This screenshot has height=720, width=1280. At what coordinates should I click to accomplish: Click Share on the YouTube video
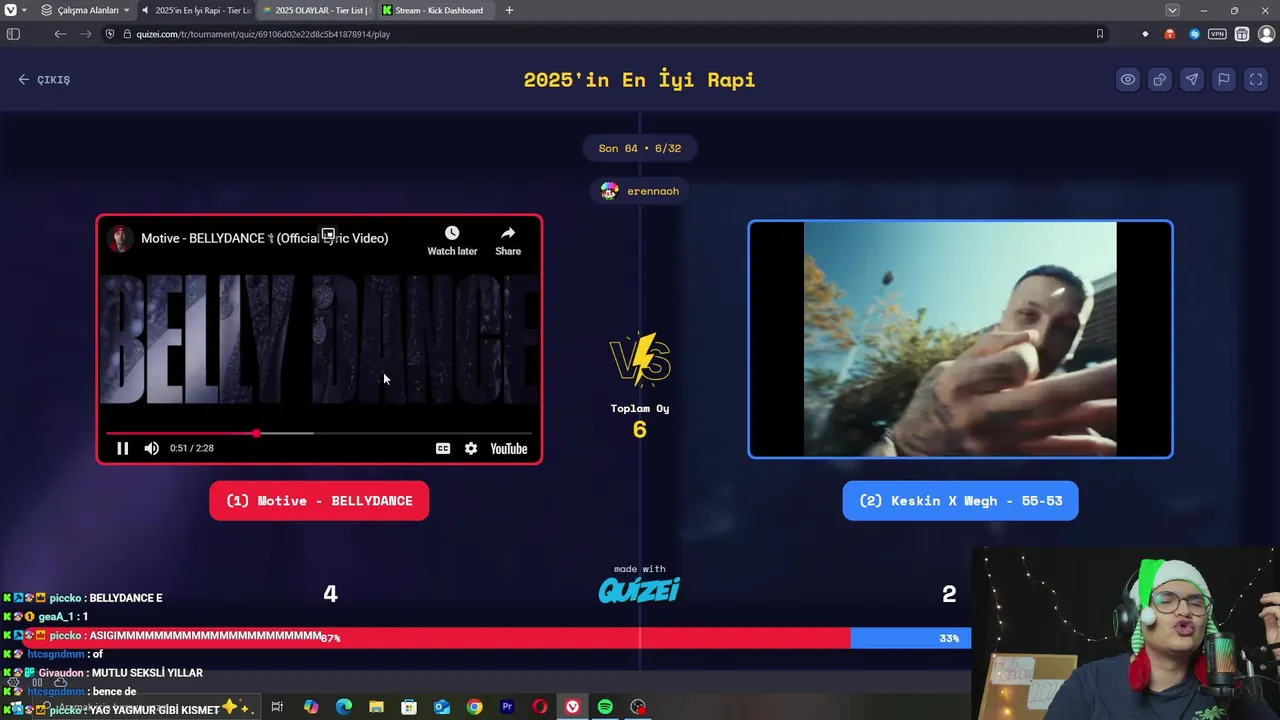508,240
